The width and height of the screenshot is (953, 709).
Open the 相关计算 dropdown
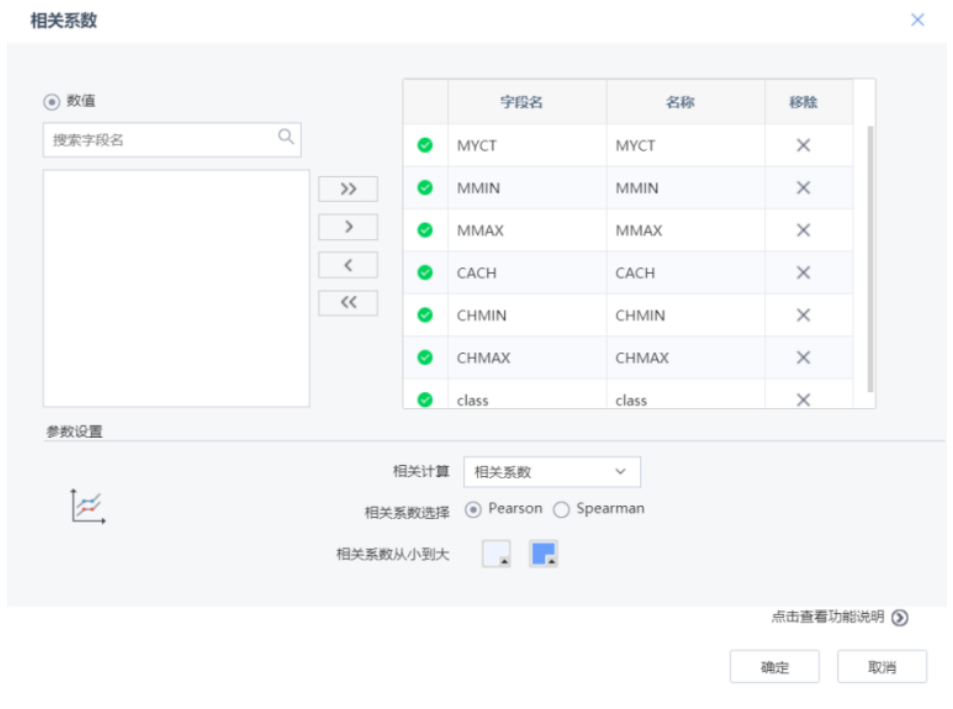point(551,471)
